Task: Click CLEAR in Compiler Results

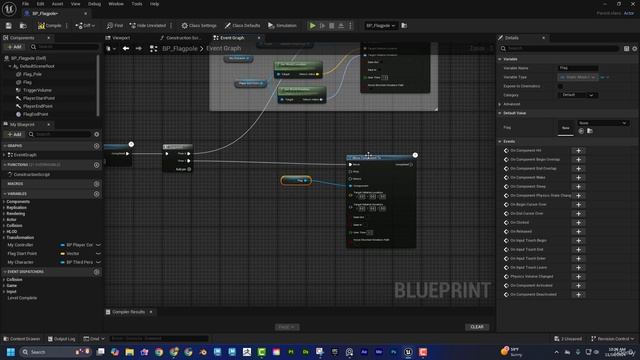Action: pyautogui.click(x=477, y=327)
